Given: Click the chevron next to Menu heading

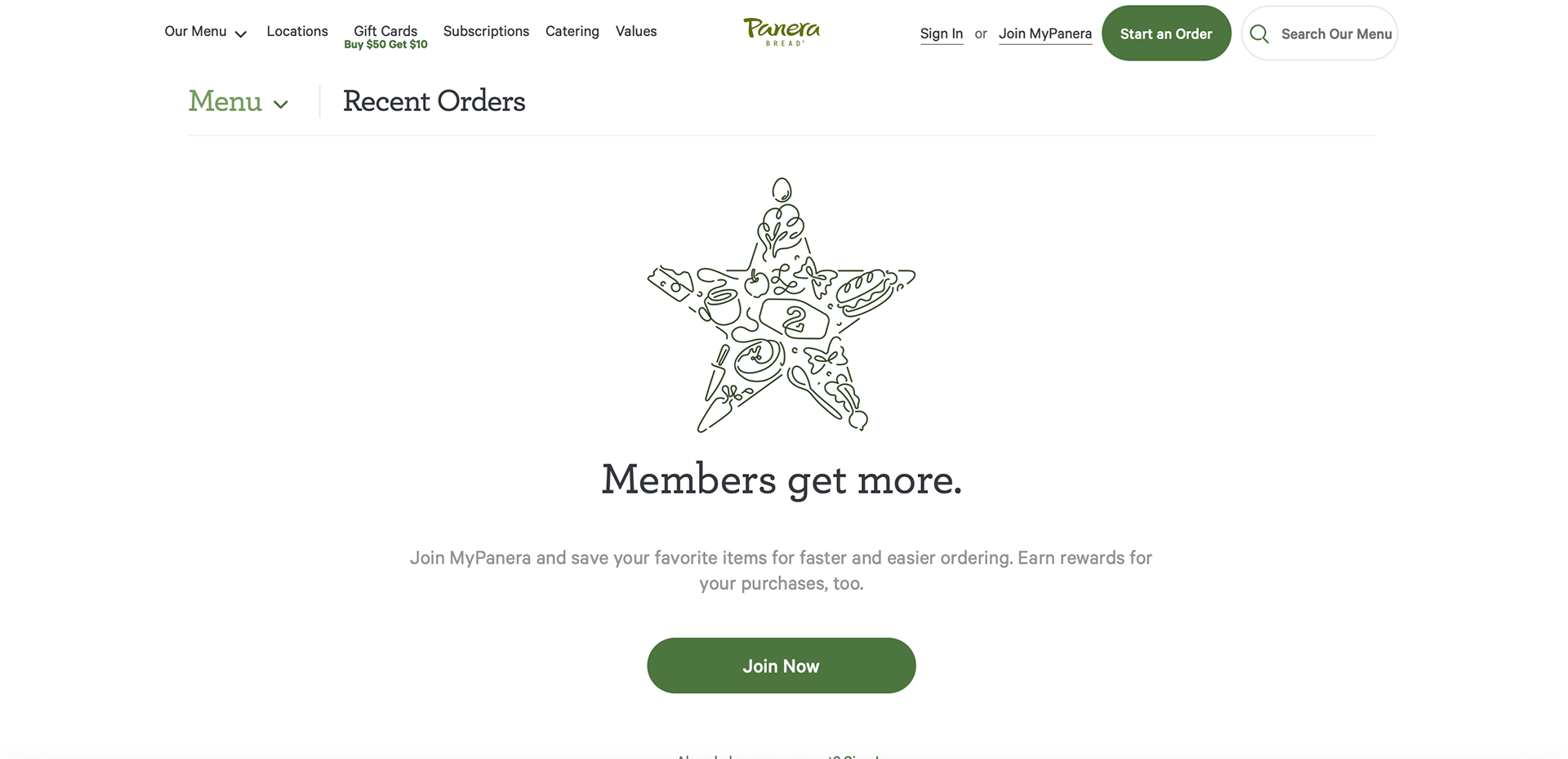Looking at the screenshot, I should pos(281,105).
